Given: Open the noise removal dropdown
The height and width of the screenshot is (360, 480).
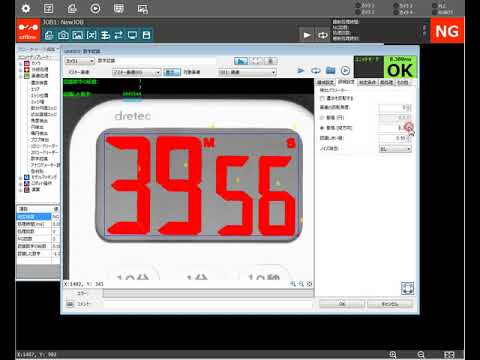Looking at the screenshot, I should [x=395, y=149].
